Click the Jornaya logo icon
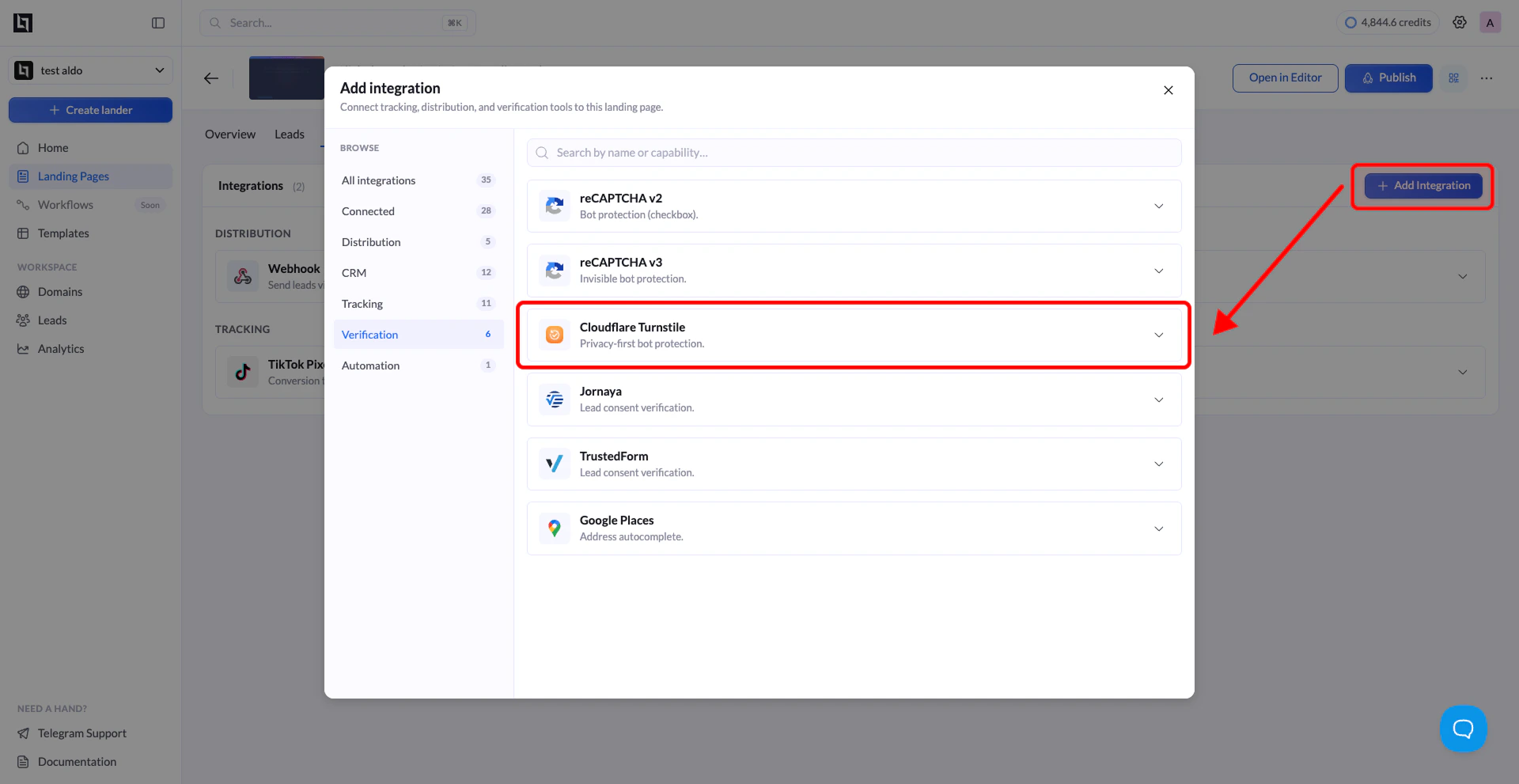The image size is (1519, 784). (x=555, y=400)
